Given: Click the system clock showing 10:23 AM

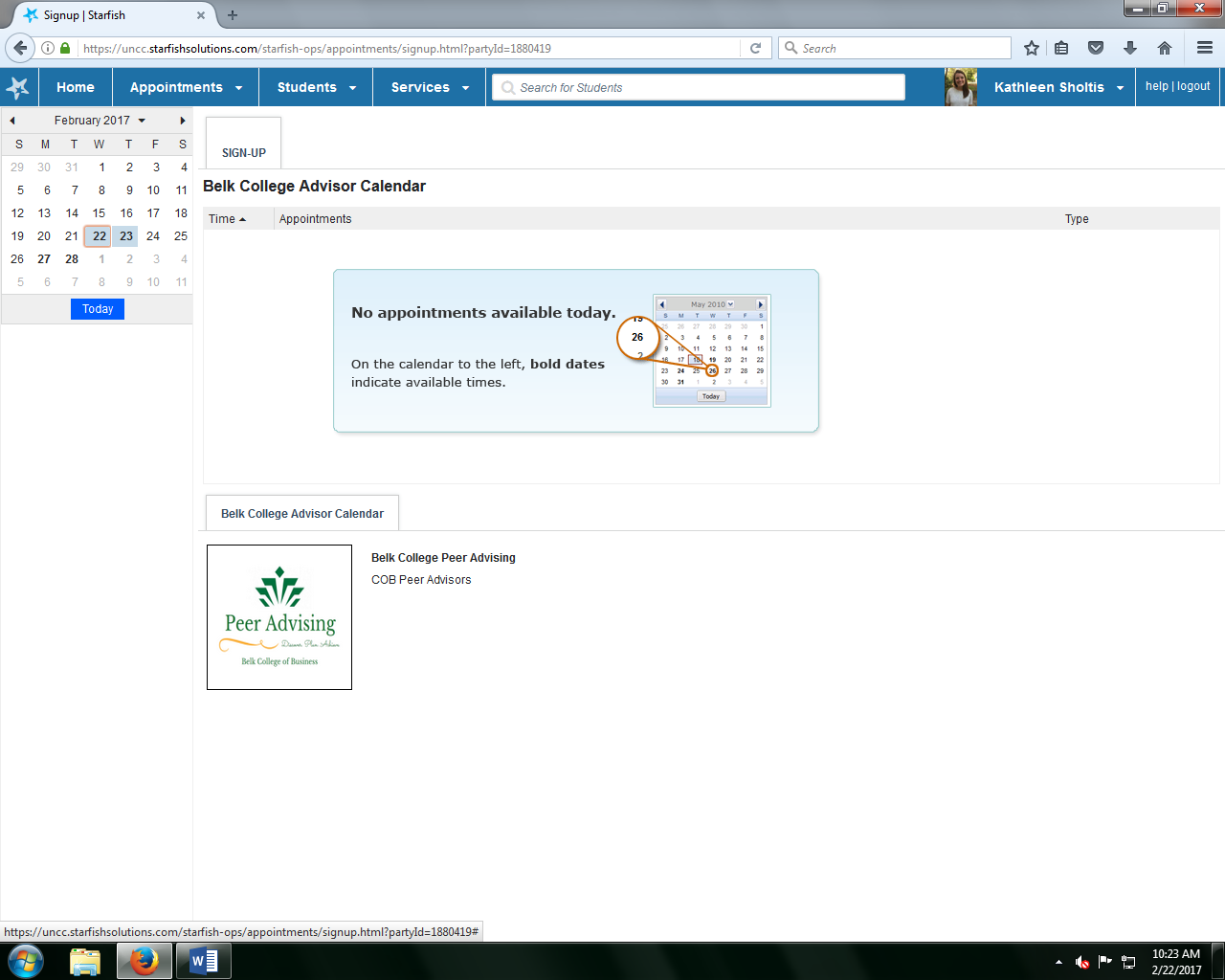Looking at the screenshot, I should coord(1176,962).
